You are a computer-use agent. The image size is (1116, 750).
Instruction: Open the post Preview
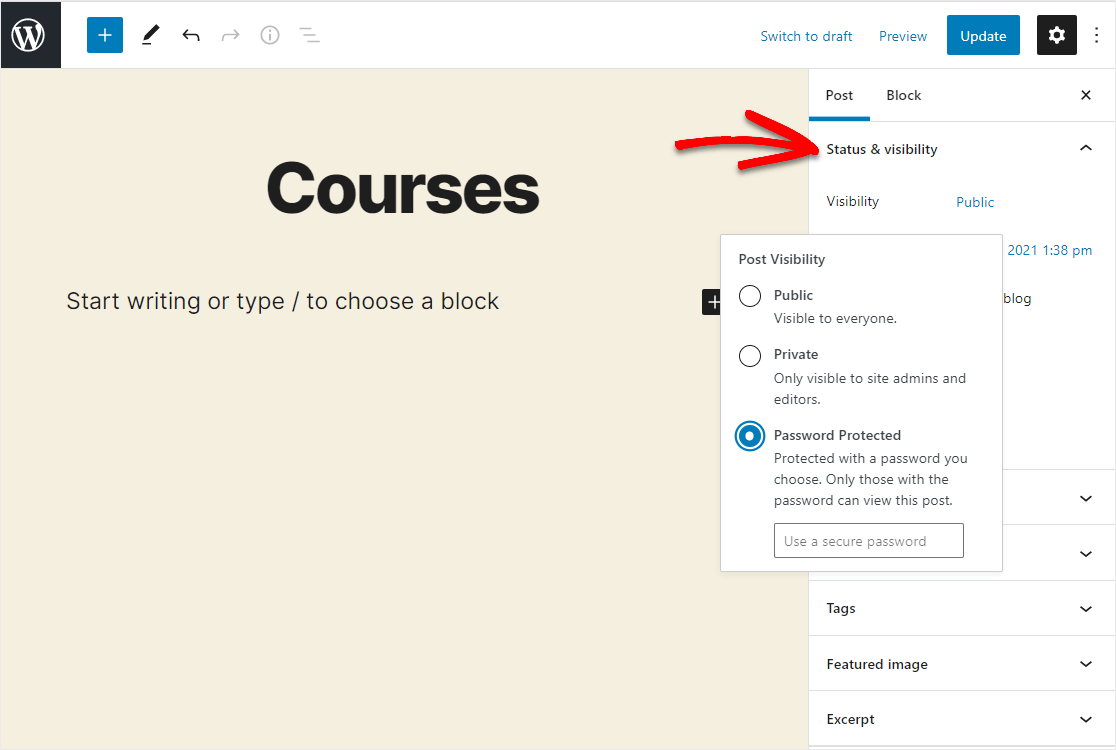(902, 36)
